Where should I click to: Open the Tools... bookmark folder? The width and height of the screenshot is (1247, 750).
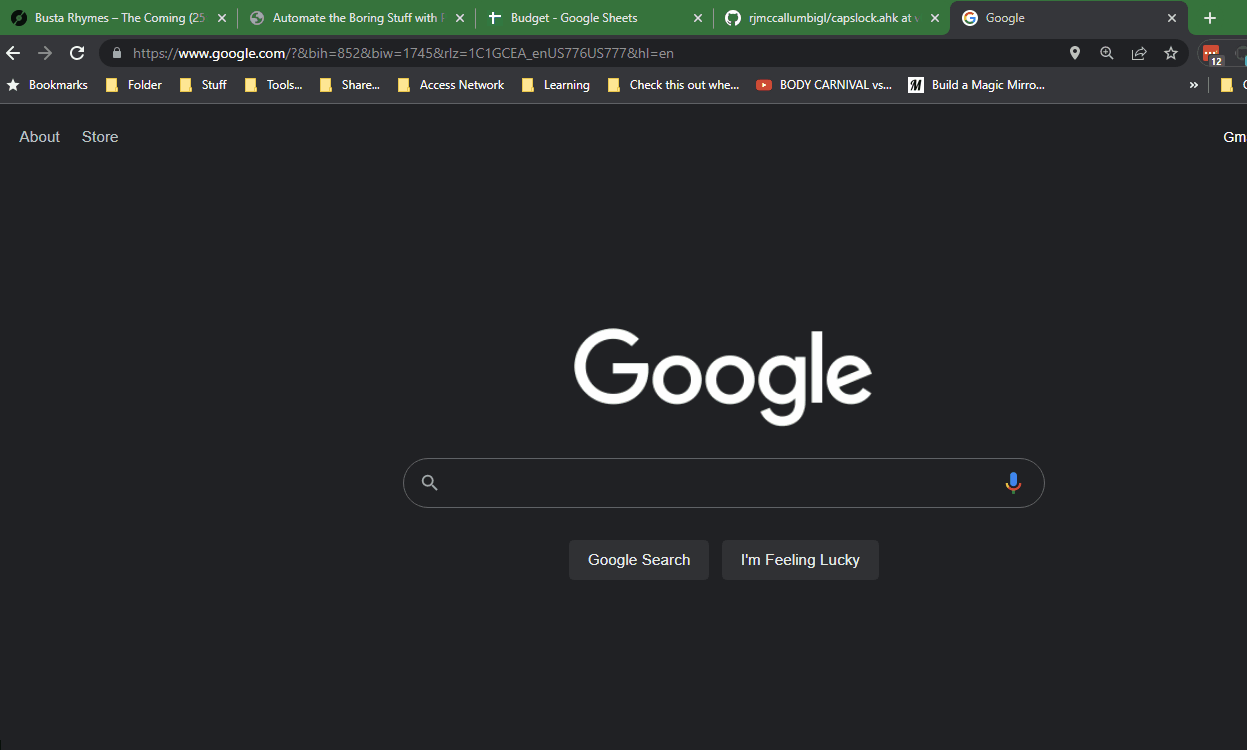273,85
